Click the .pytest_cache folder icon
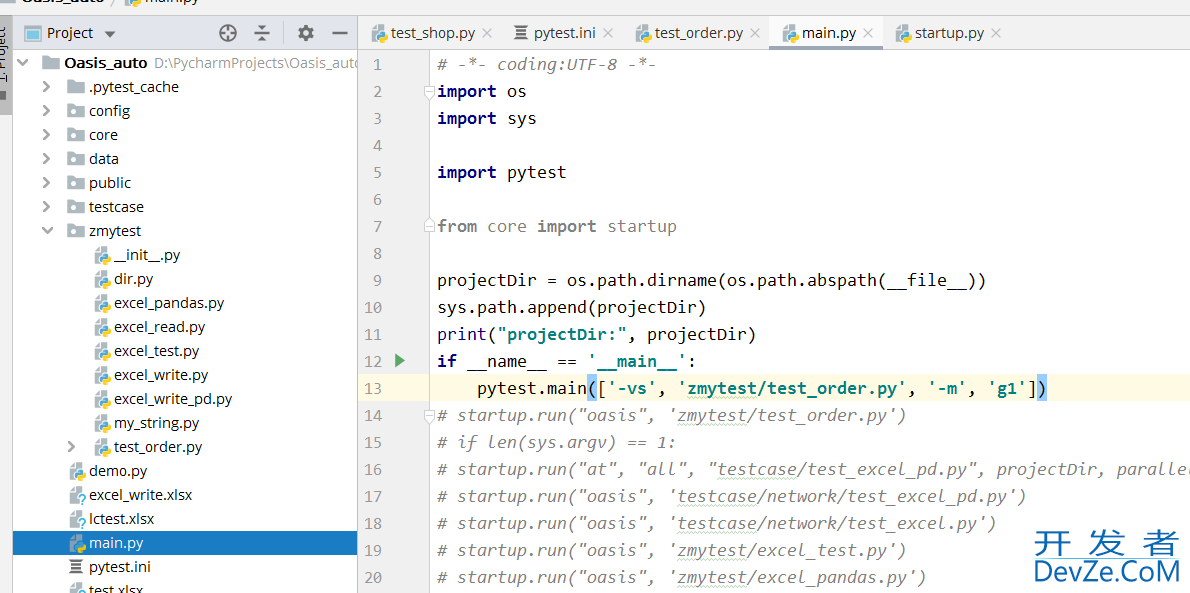This screenshot has height=593, width=1190. (x=76, y=87)
